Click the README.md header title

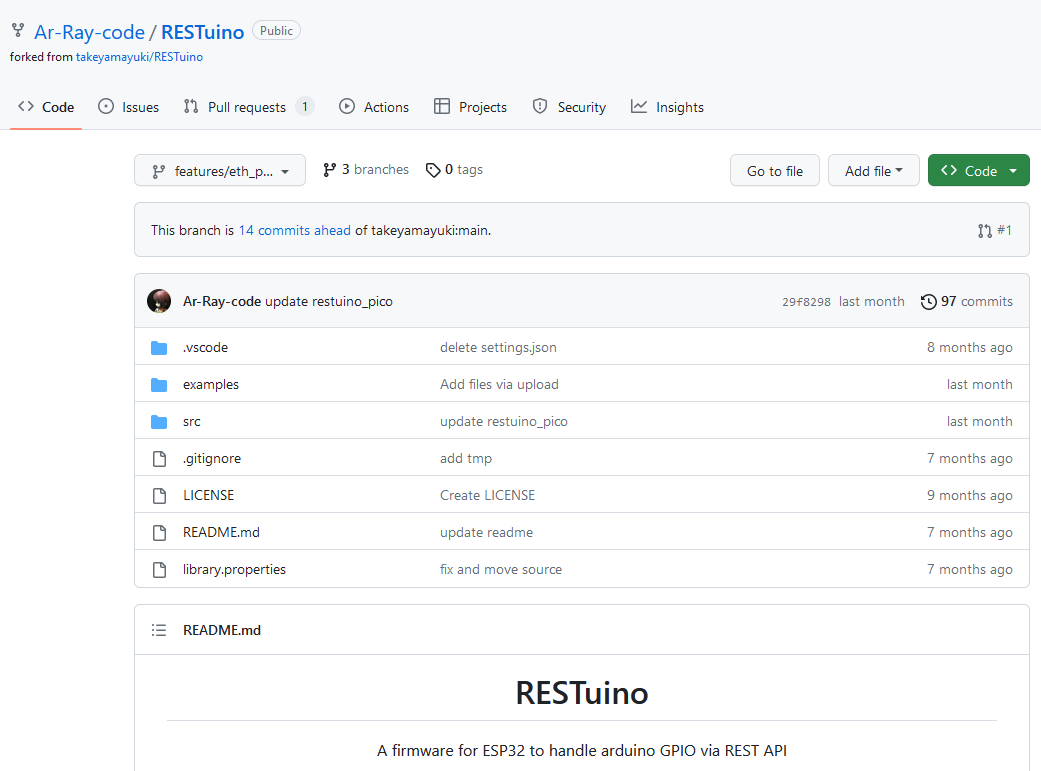(222, 630)
